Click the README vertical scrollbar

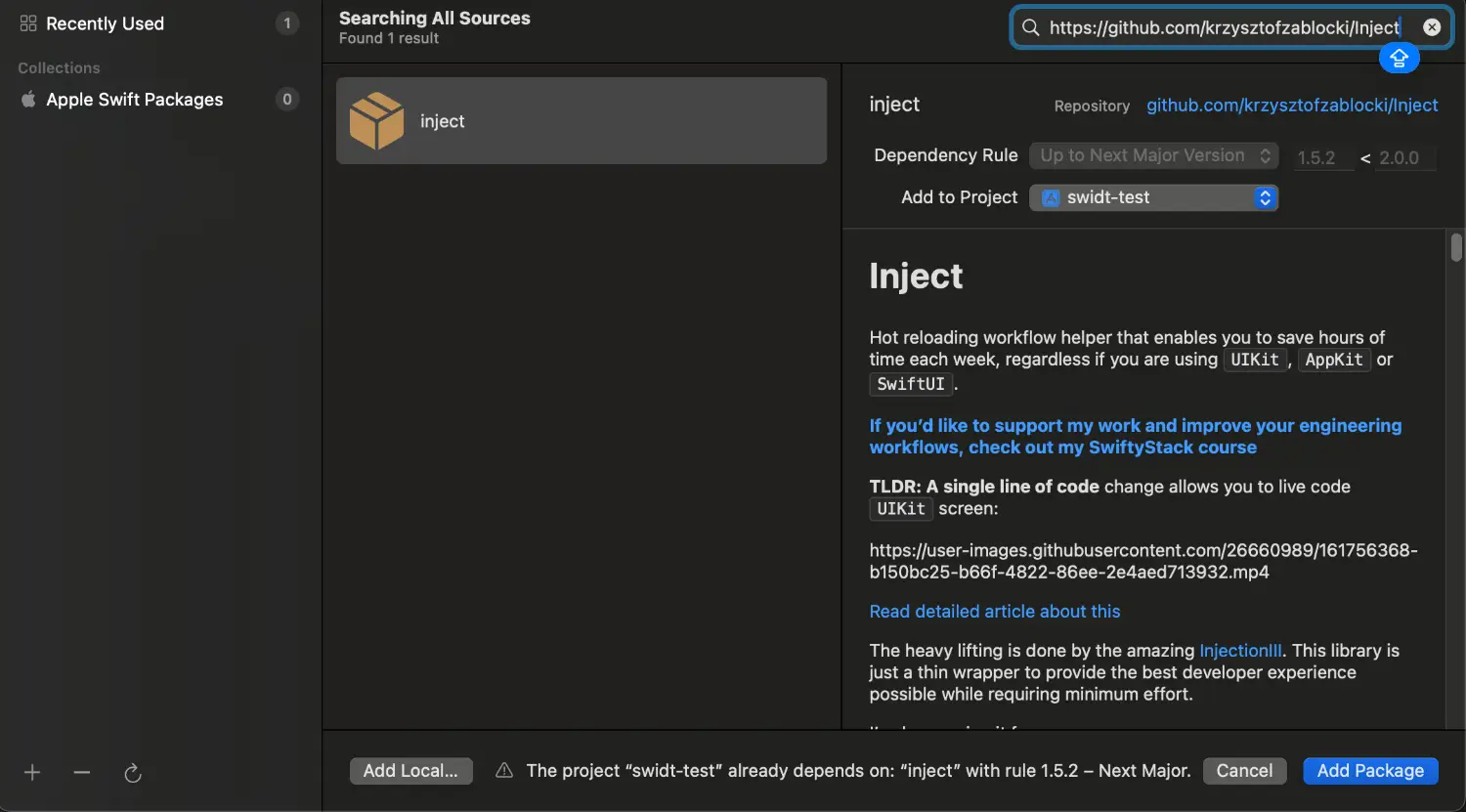tap(1456, 248)
